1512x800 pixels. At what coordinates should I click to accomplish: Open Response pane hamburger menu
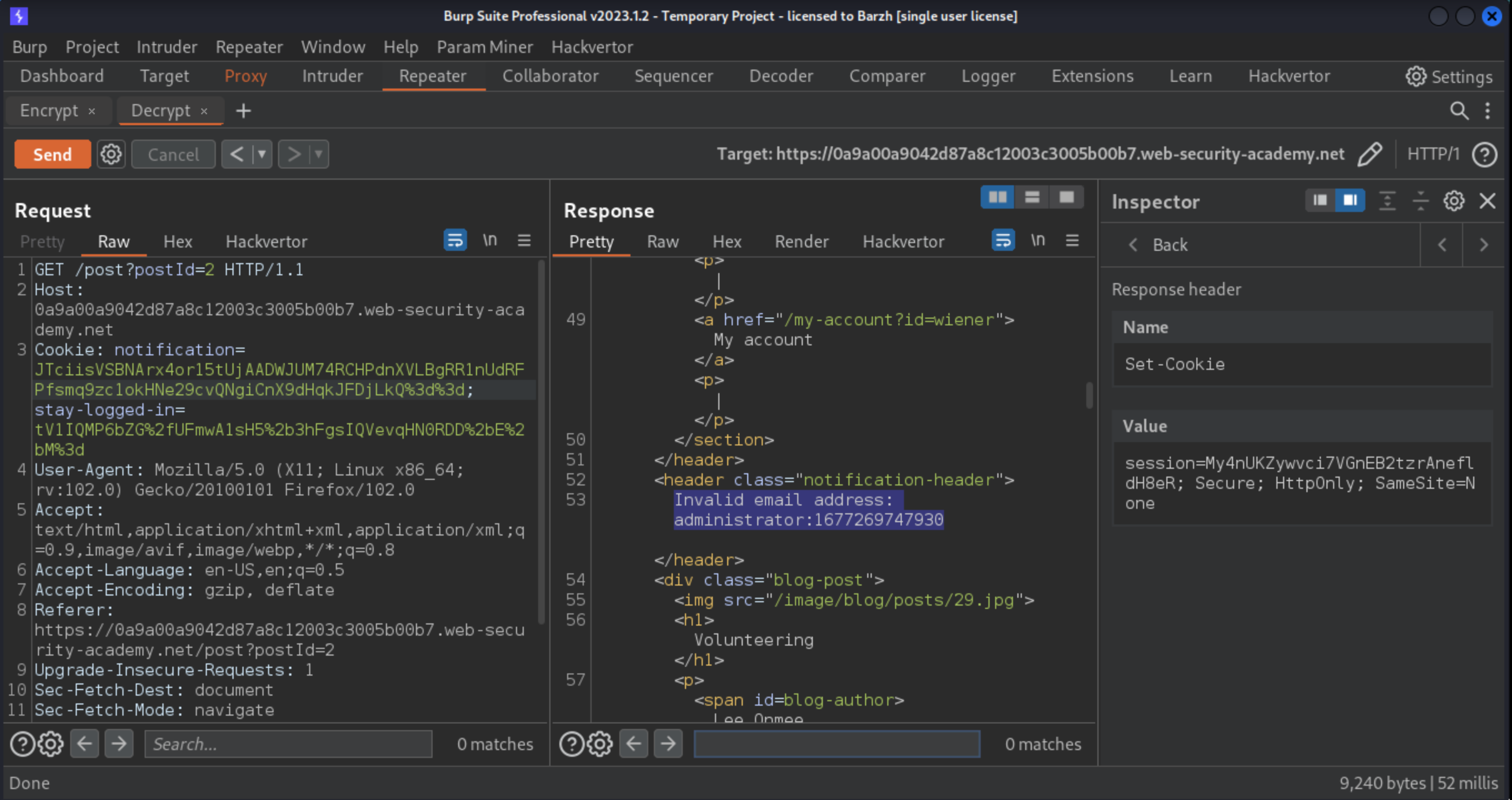(x=1072, y=240)
